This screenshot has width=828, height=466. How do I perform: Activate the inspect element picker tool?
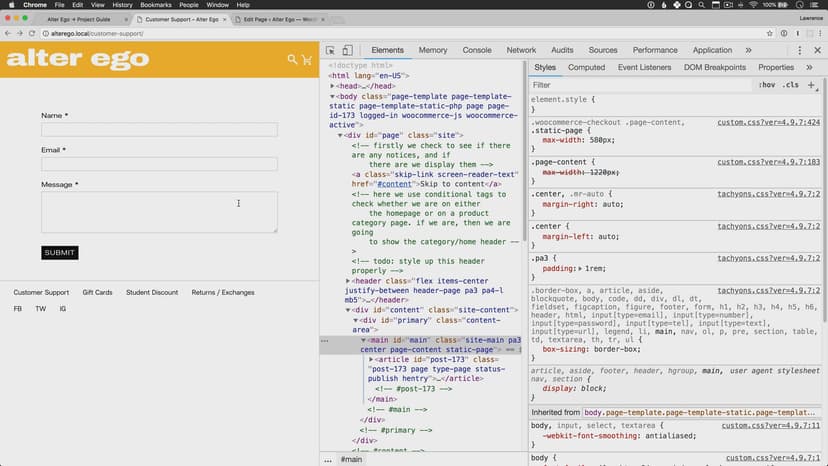330,50
